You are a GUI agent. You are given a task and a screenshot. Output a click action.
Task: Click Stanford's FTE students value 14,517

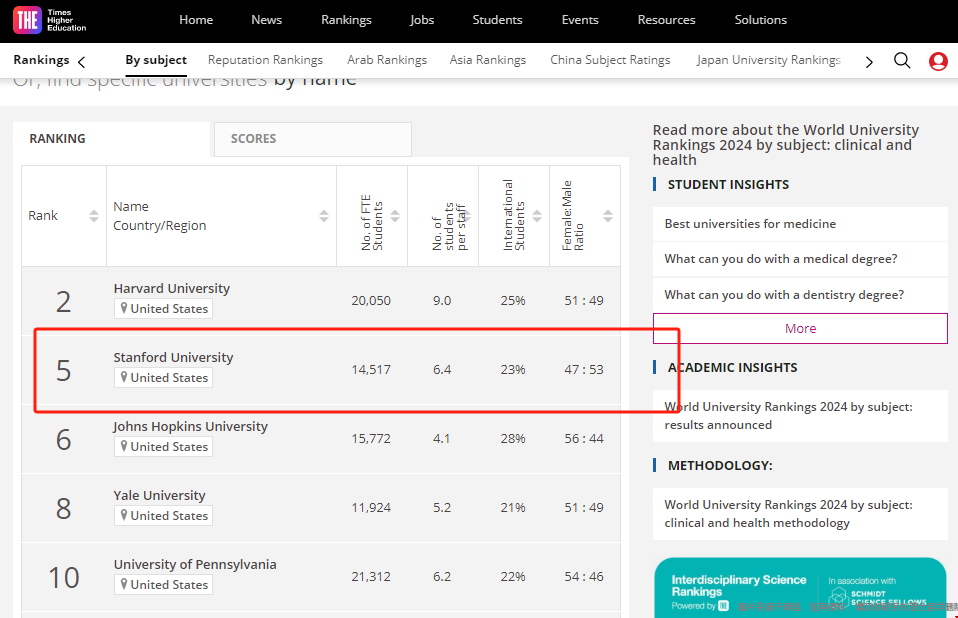[371, 369]
